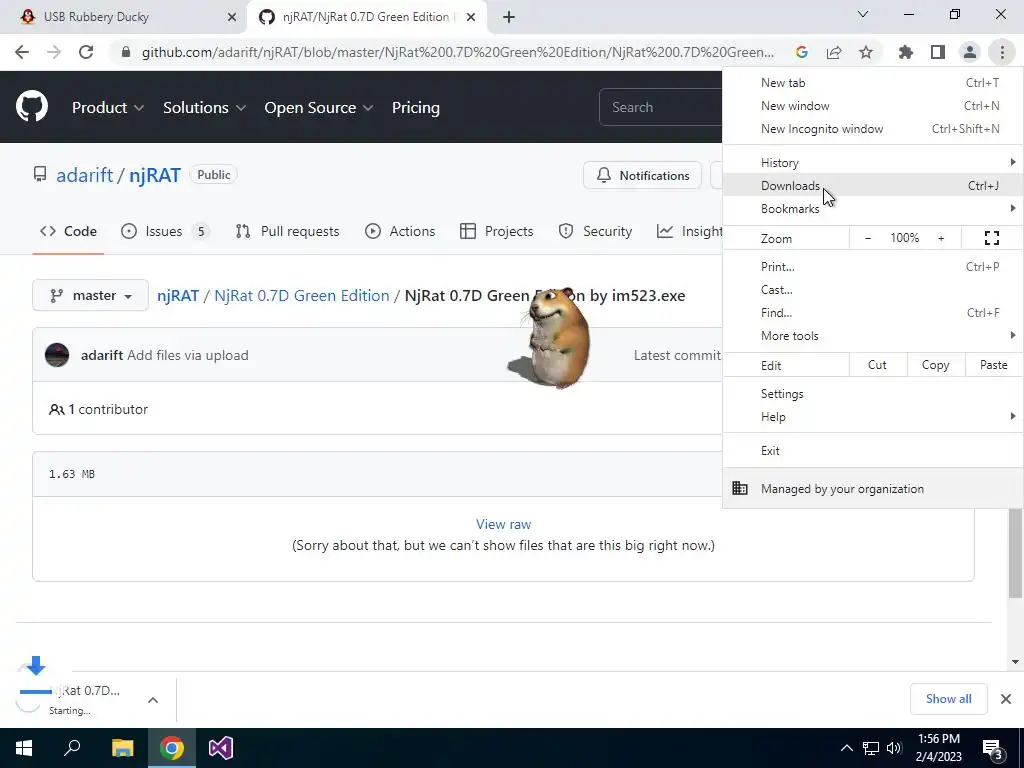Reload the page with the refresh icon

point(86,52)
